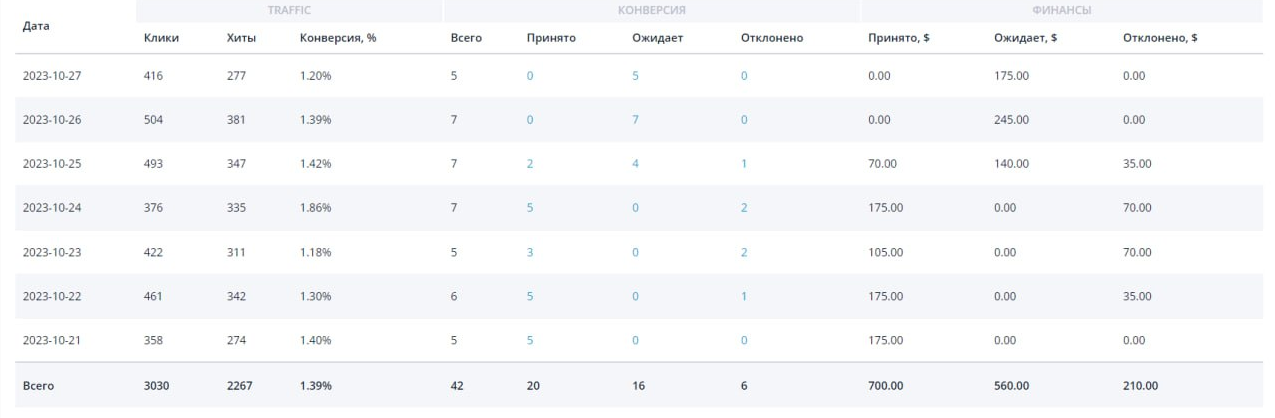Screen dimensions: 1275x418
Task: Click the Ожидает, $ column header
Action: tap(1027, 38)
